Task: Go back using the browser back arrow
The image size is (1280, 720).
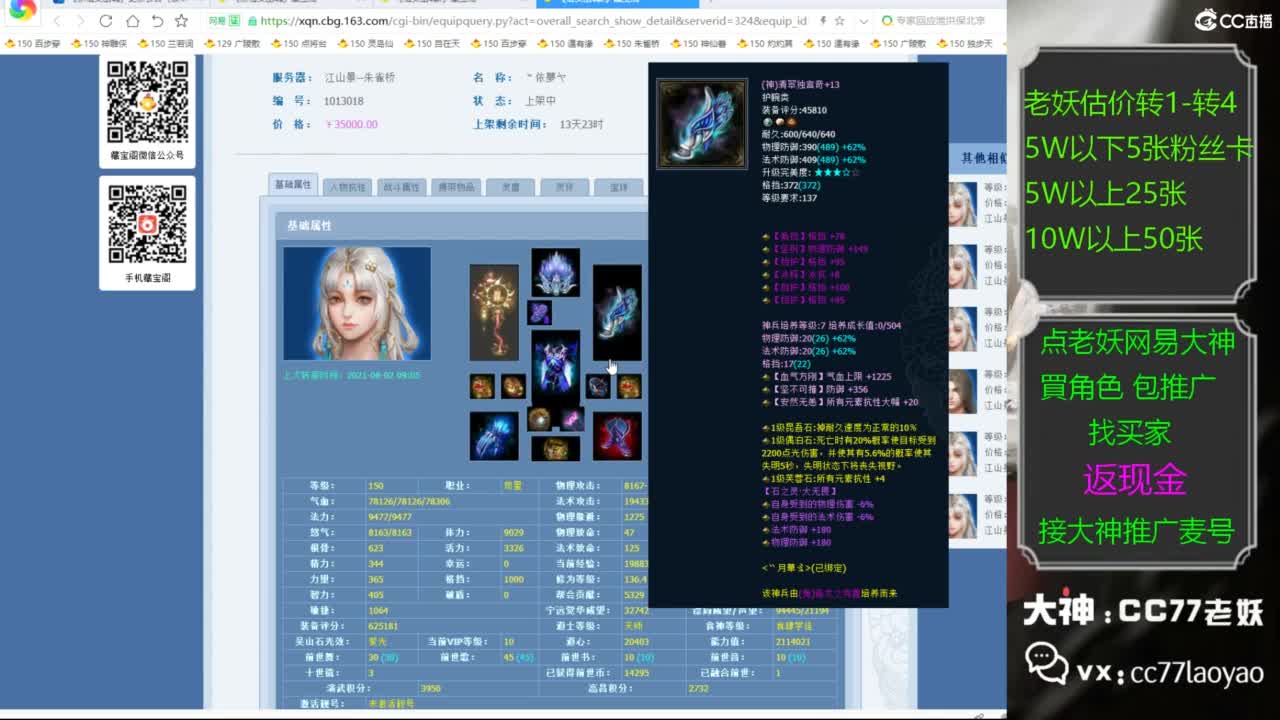Action: coord(57,21)
